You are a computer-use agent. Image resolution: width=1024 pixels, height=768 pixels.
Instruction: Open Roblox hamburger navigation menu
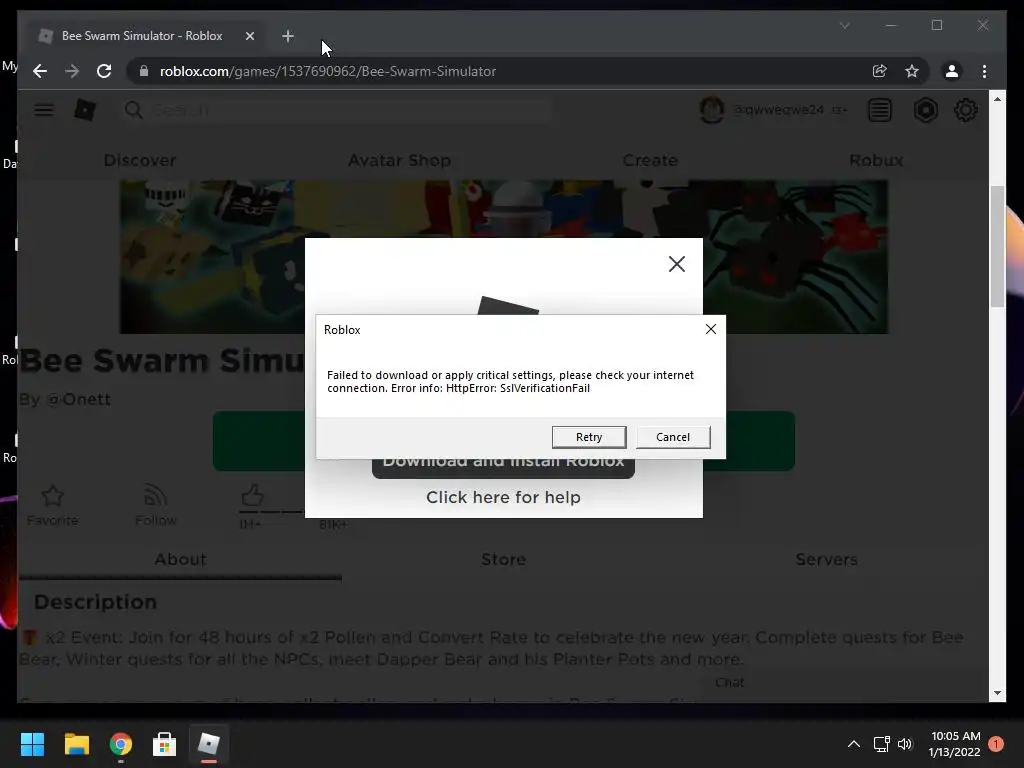(x=44, y=110)
